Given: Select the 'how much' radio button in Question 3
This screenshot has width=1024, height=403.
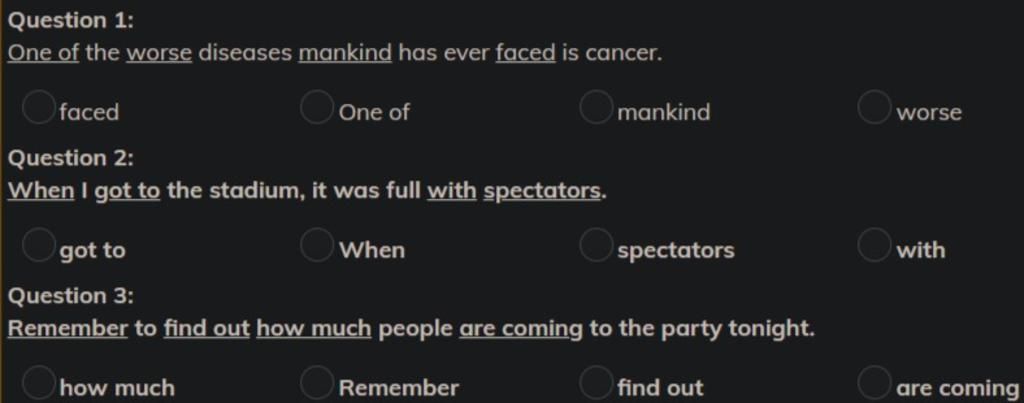Looking at the screenshot, I should point(38,383).
